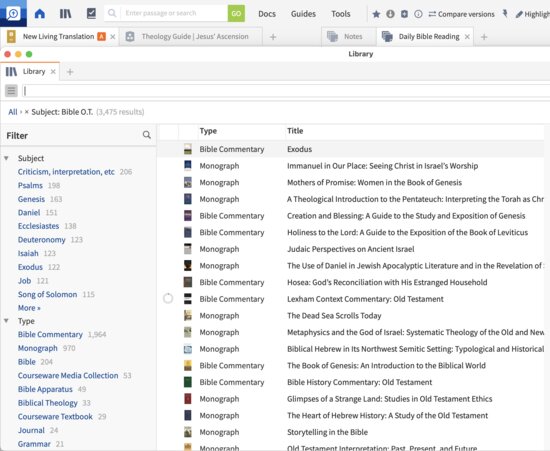Open the Docs menu

(267, 14)
